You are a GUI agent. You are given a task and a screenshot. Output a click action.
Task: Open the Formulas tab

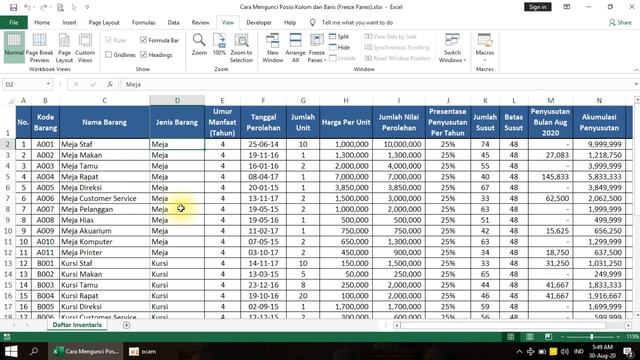144,22
